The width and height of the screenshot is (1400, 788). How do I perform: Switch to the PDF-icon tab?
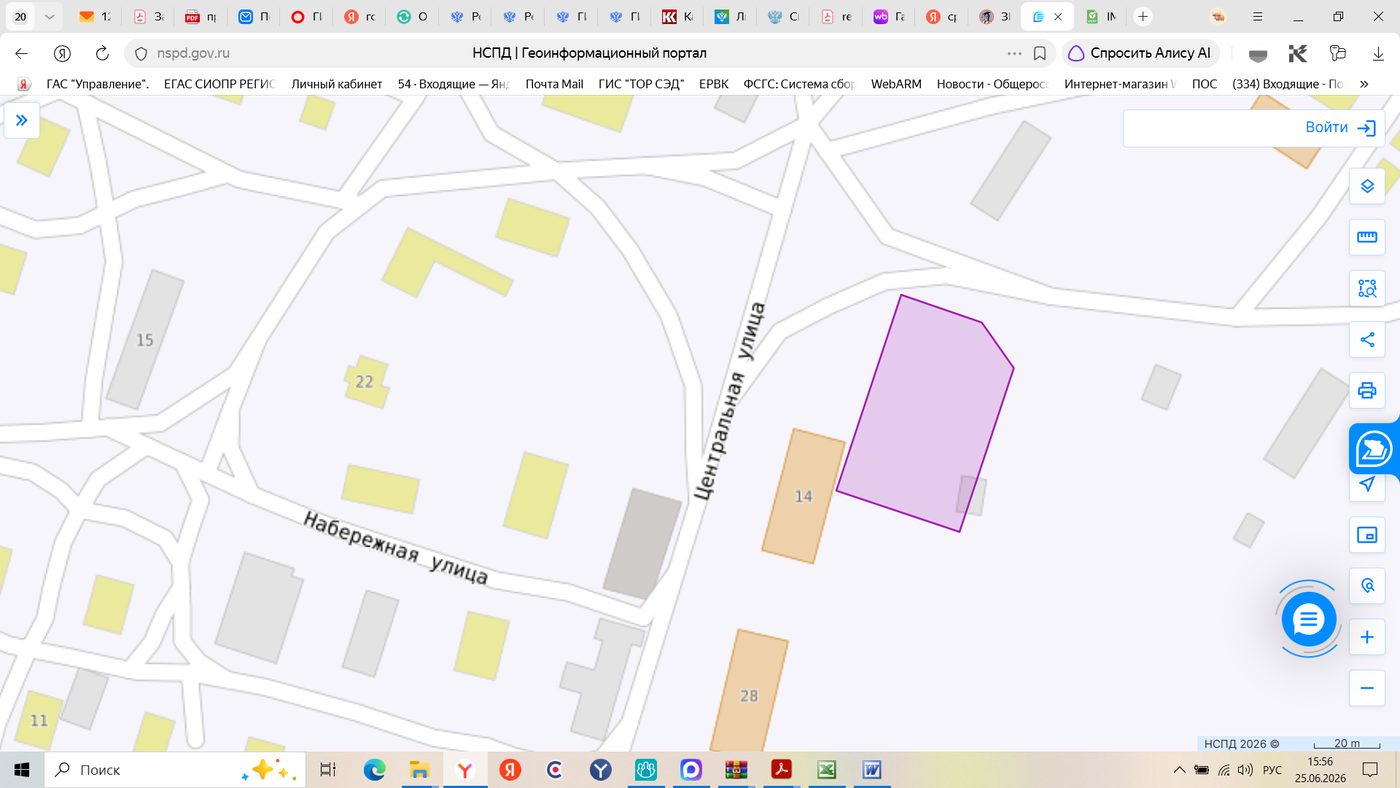tap(200, 17)
